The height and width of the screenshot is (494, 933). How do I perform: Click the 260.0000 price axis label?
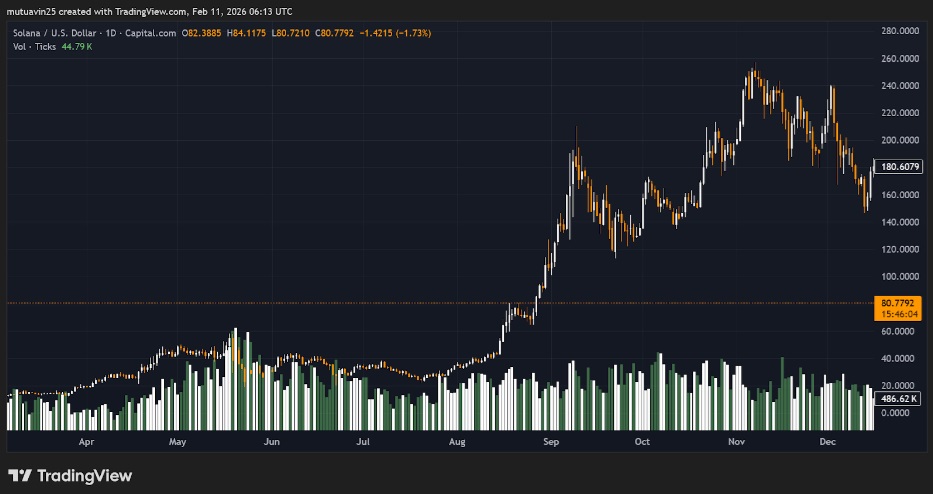click(x=900, y=59)
